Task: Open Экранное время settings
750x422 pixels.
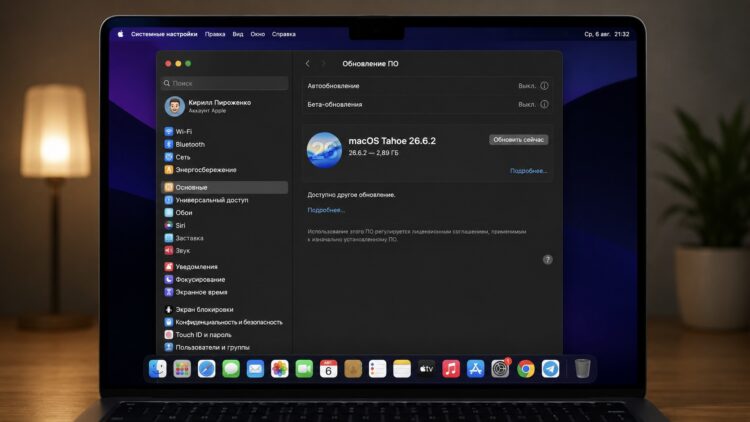Action: coord(225,292)
